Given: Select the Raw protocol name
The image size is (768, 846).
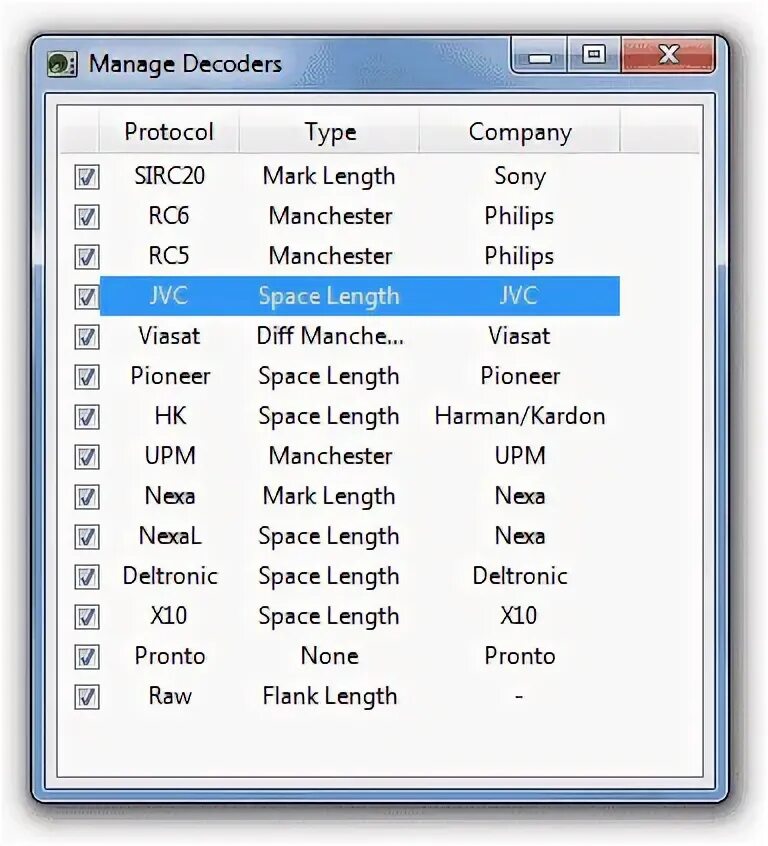Looking at the screenshot, I should click(x=170, y=696).
